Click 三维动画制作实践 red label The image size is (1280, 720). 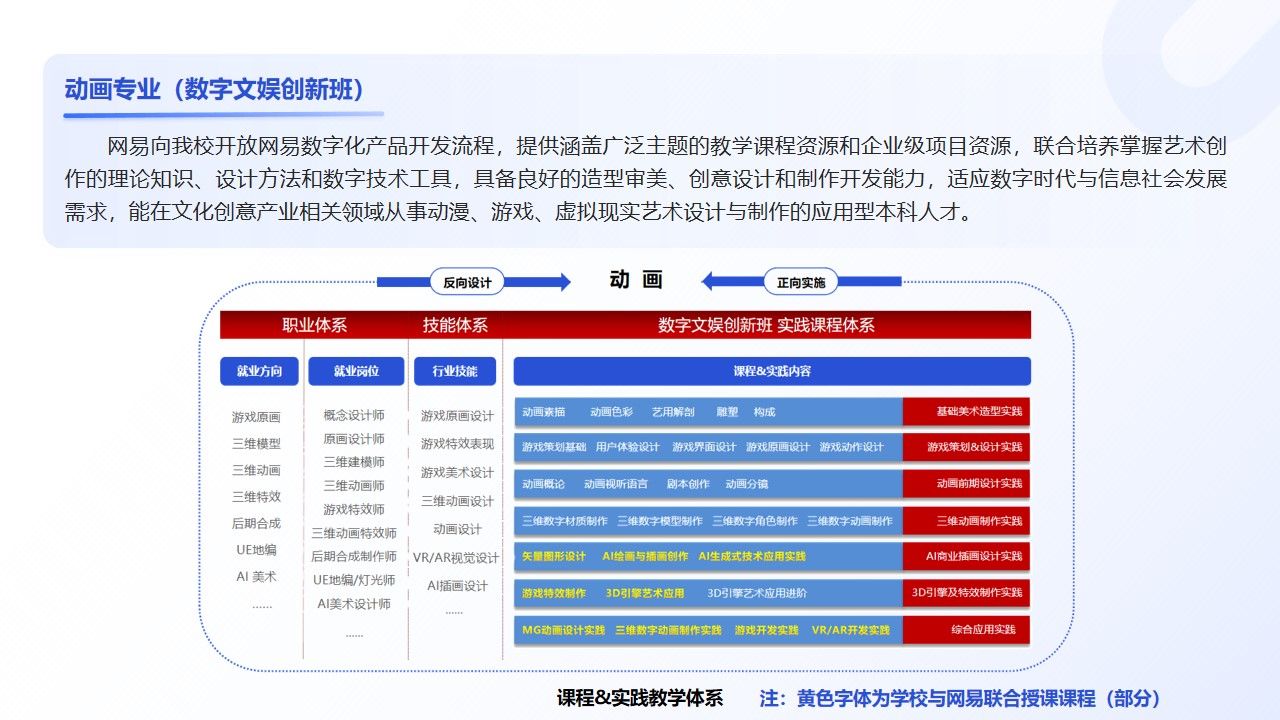966,521
